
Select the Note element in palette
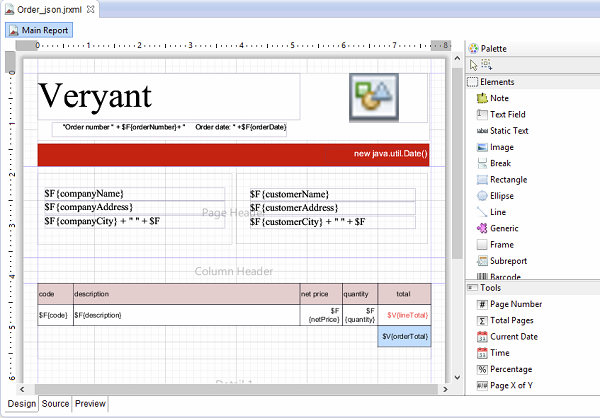click(498, 98)
